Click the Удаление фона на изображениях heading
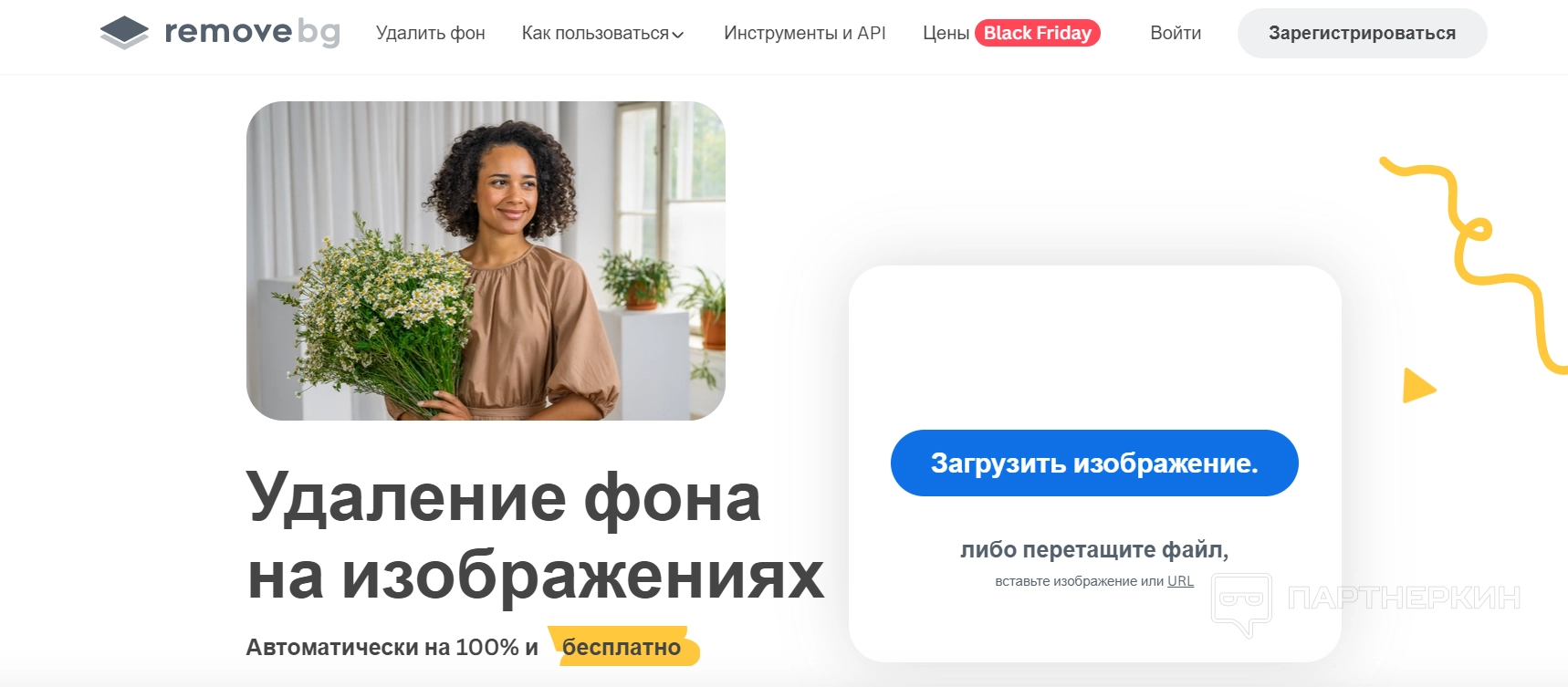Viewport: 1568px width, 687px height. point(535,536)
